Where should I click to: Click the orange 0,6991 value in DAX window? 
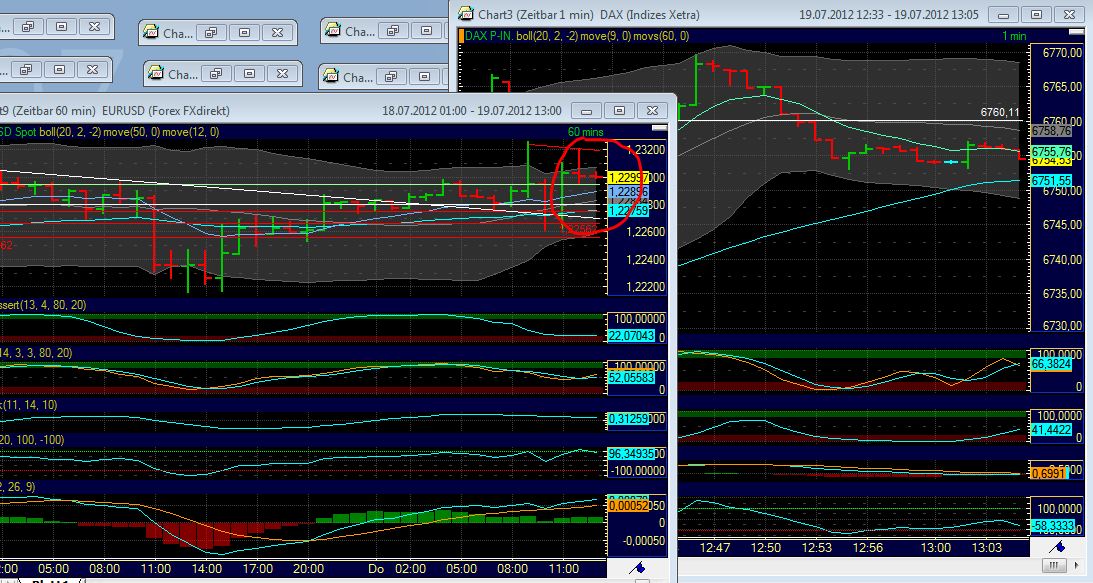(x=1049, y=473)
